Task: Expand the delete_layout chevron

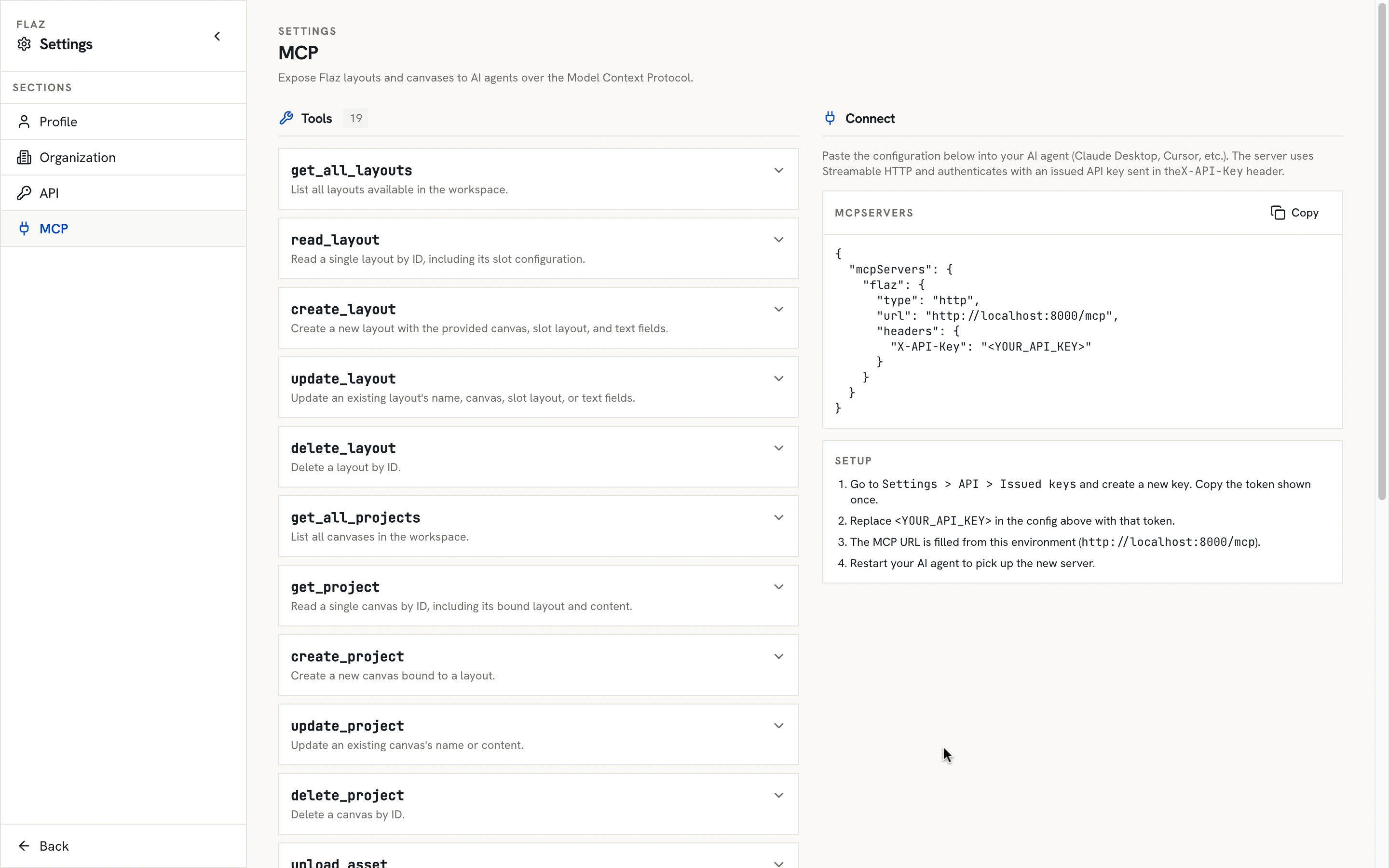Action: click(779, 448)
